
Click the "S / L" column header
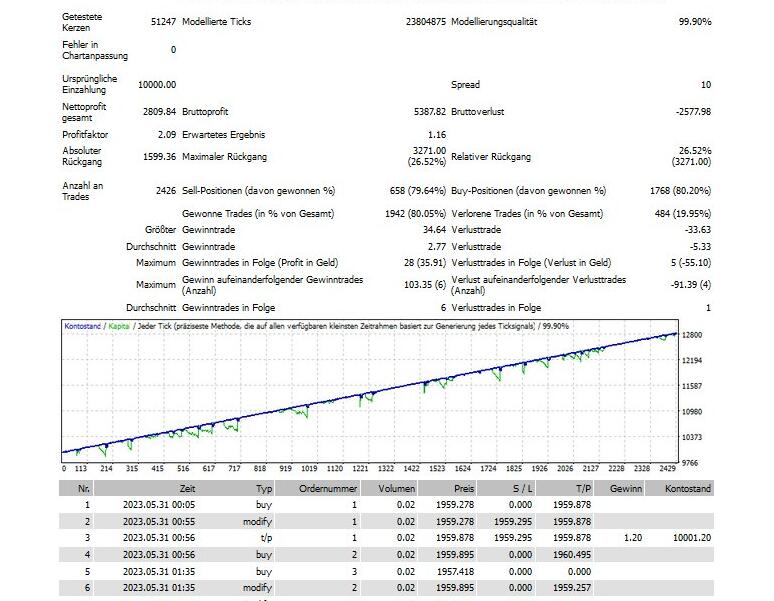point(523,489)
